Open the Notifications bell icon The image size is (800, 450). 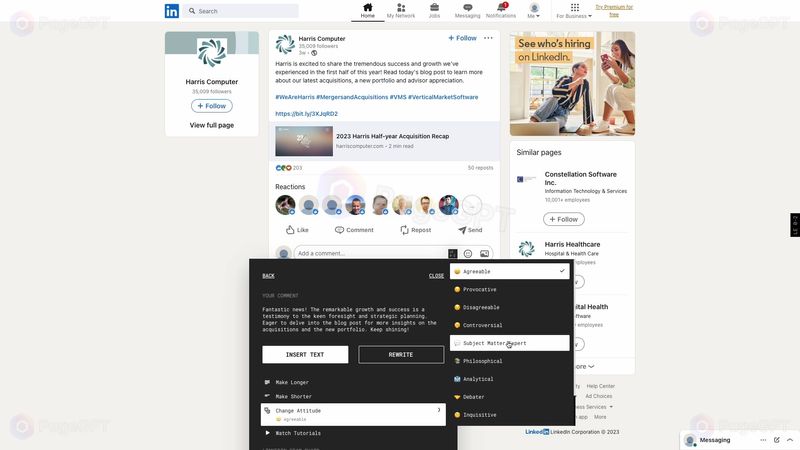(500, 8)
